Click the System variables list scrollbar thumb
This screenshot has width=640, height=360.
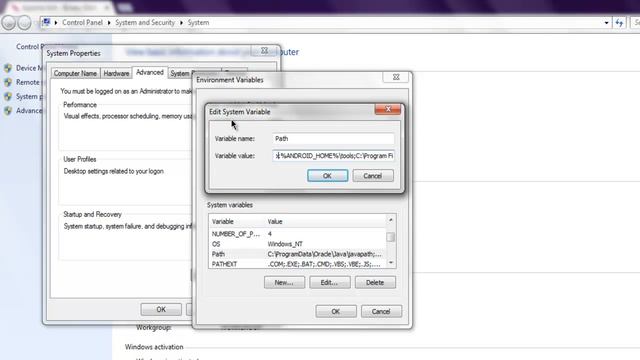point(391,237)
